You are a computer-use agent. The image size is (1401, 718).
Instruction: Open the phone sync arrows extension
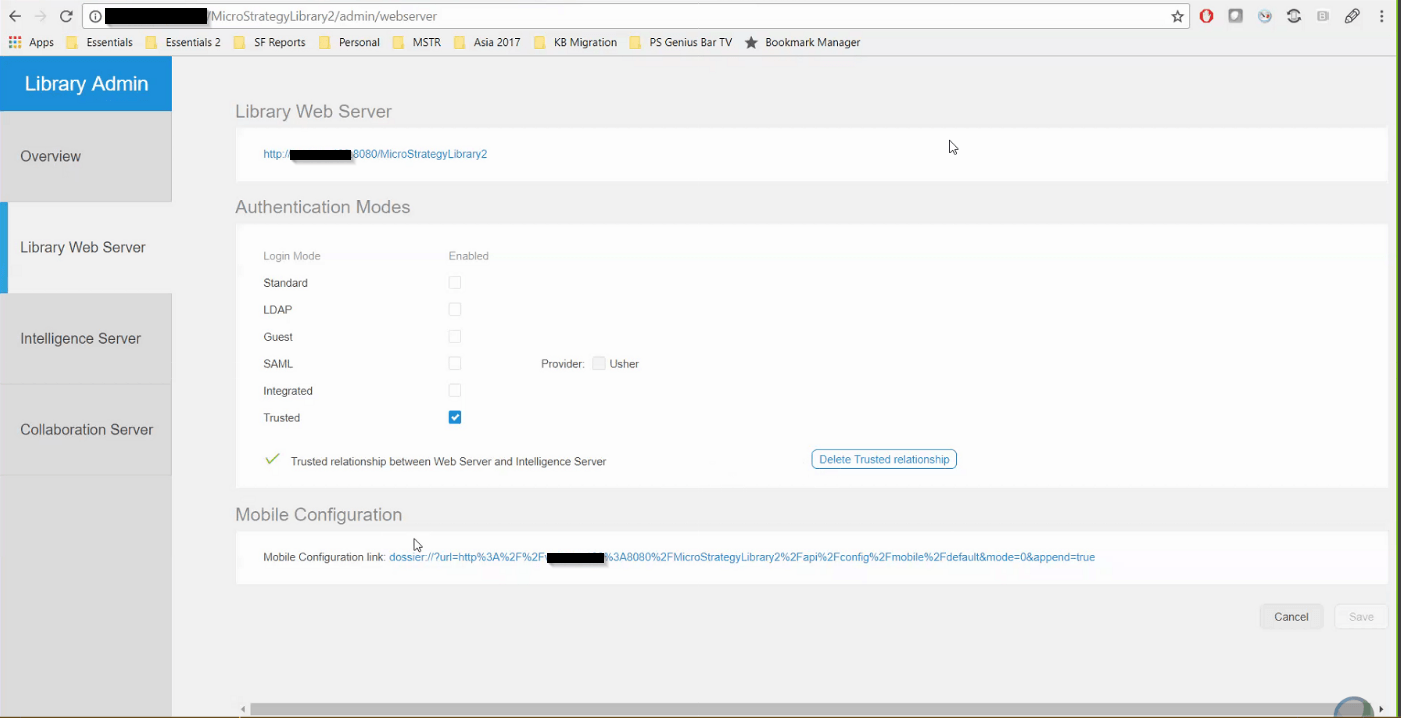1294,16
